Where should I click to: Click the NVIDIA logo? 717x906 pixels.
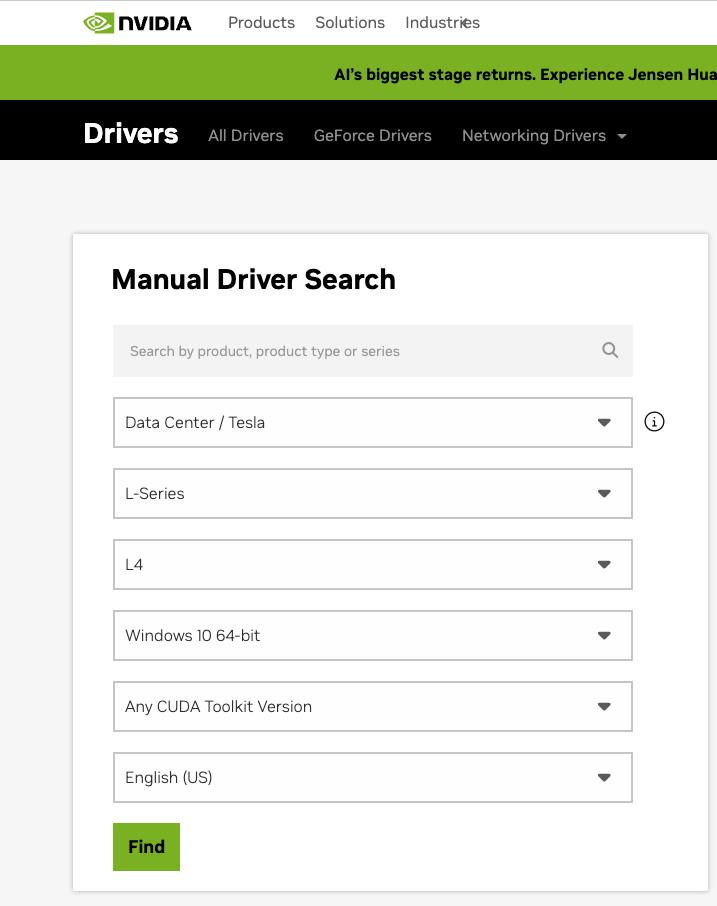[137, 22]
